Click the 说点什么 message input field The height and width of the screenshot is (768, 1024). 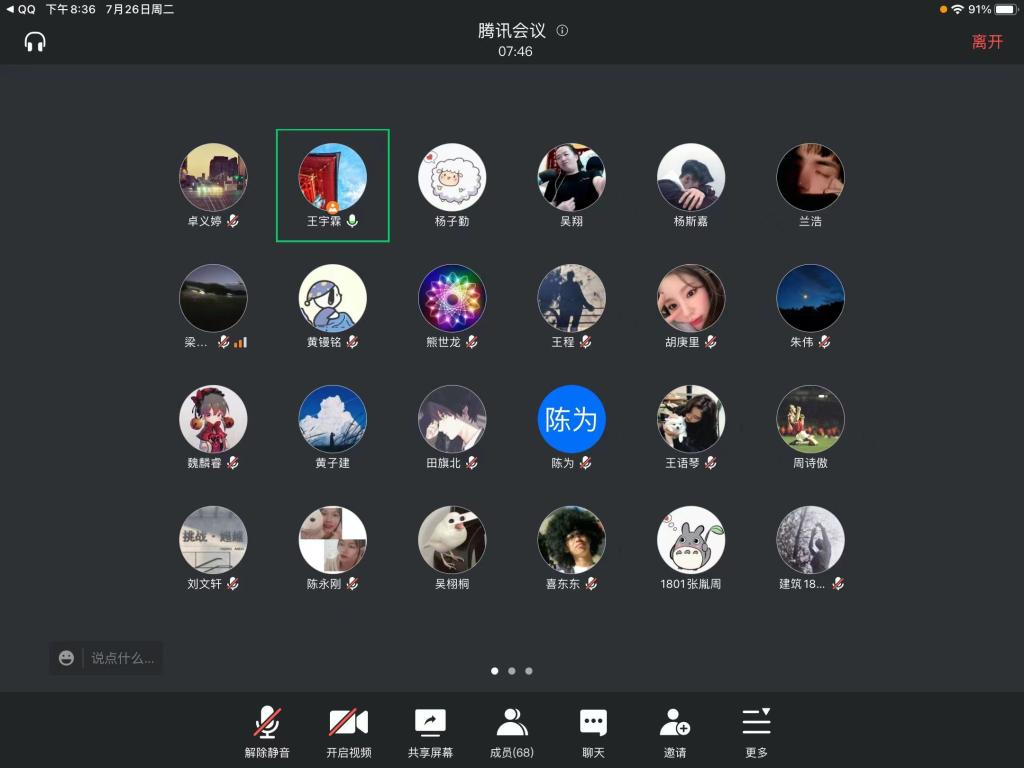point(123,658)
